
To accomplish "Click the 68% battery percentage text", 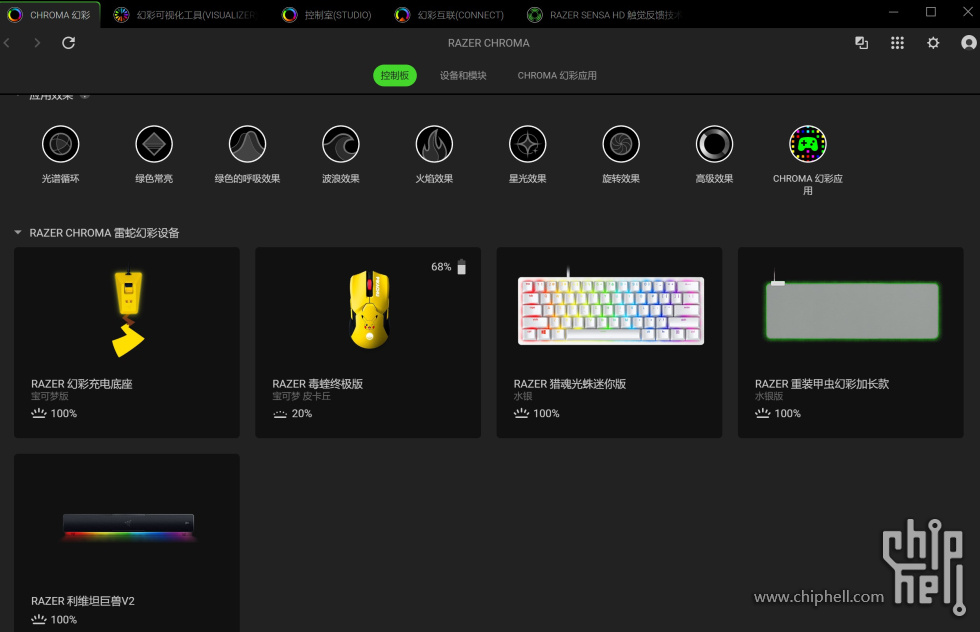I will click(441, 267).
